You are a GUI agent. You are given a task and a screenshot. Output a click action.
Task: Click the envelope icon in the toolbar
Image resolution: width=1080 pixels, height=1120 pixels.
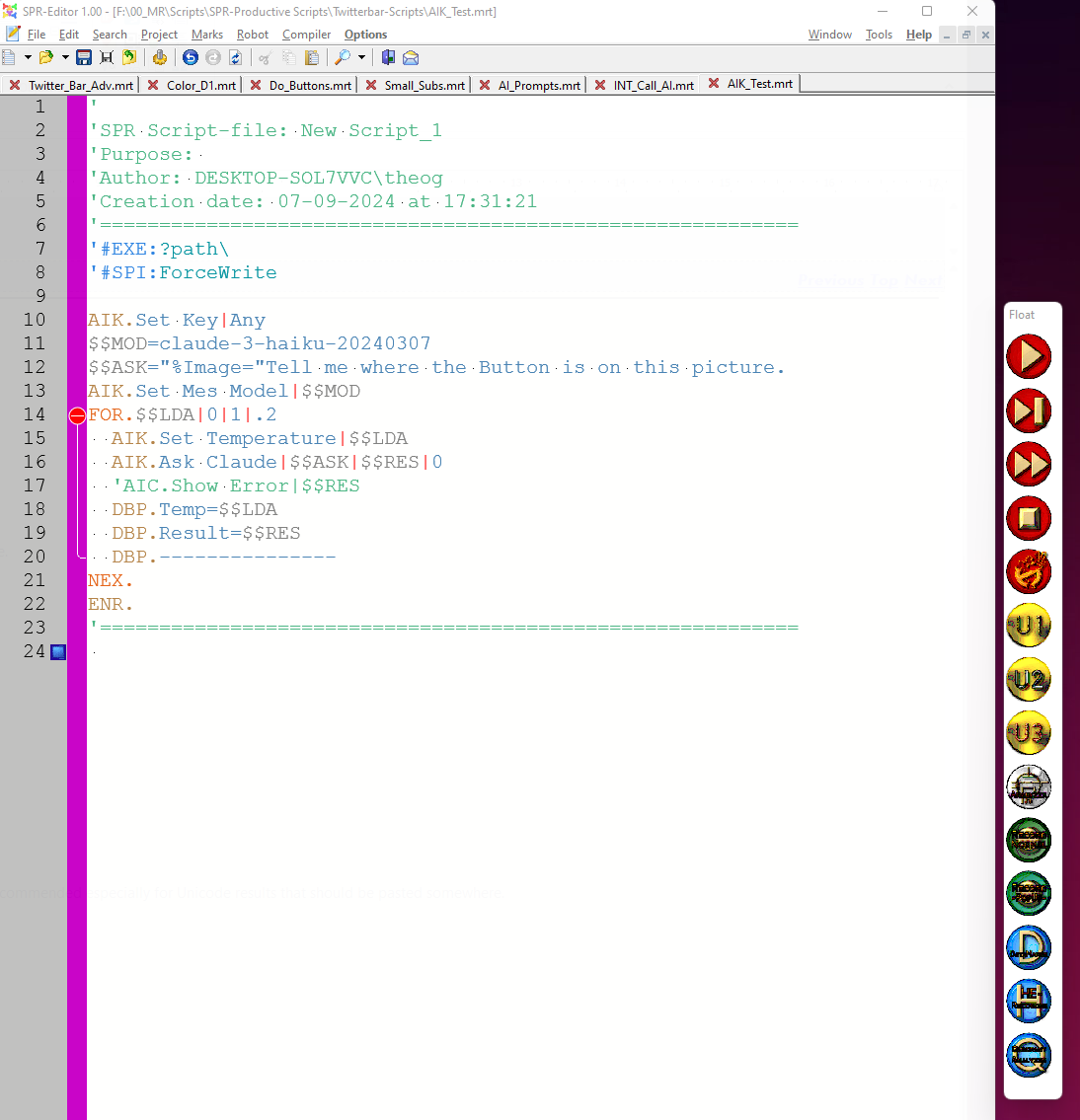[x=411, y=58]
